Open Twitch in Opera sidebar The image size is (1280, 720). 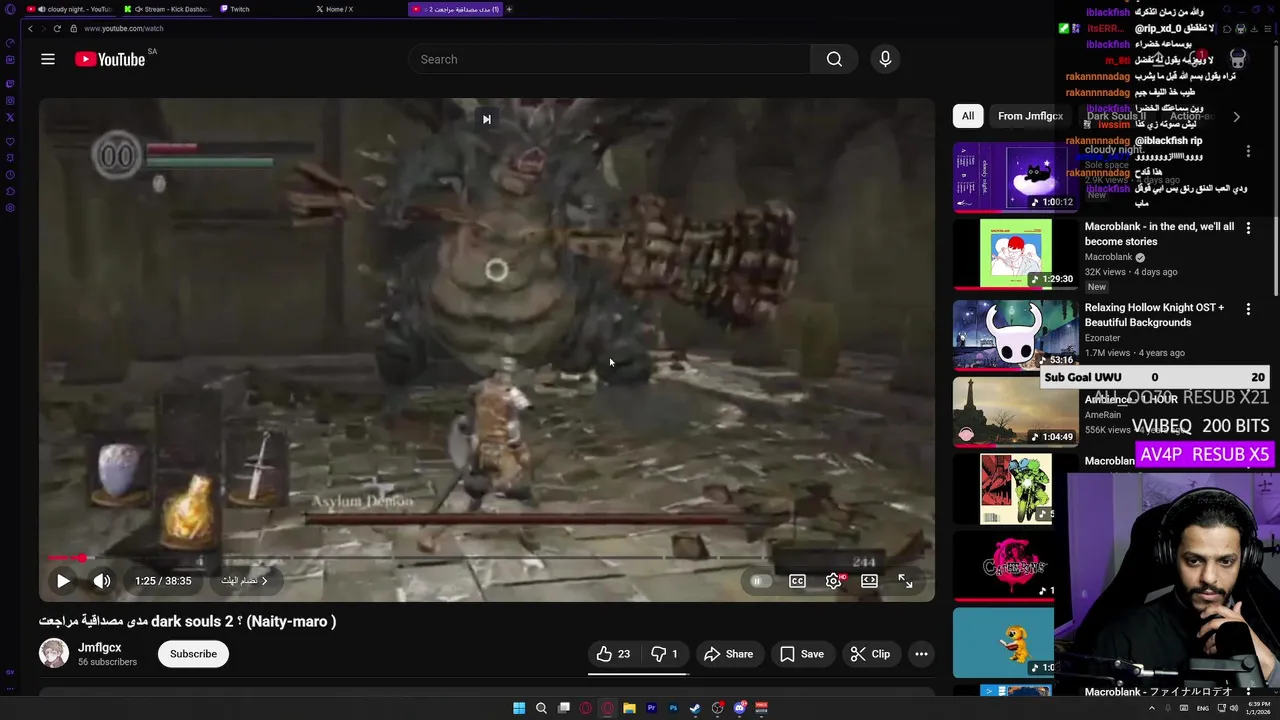[x=10, y=83]
